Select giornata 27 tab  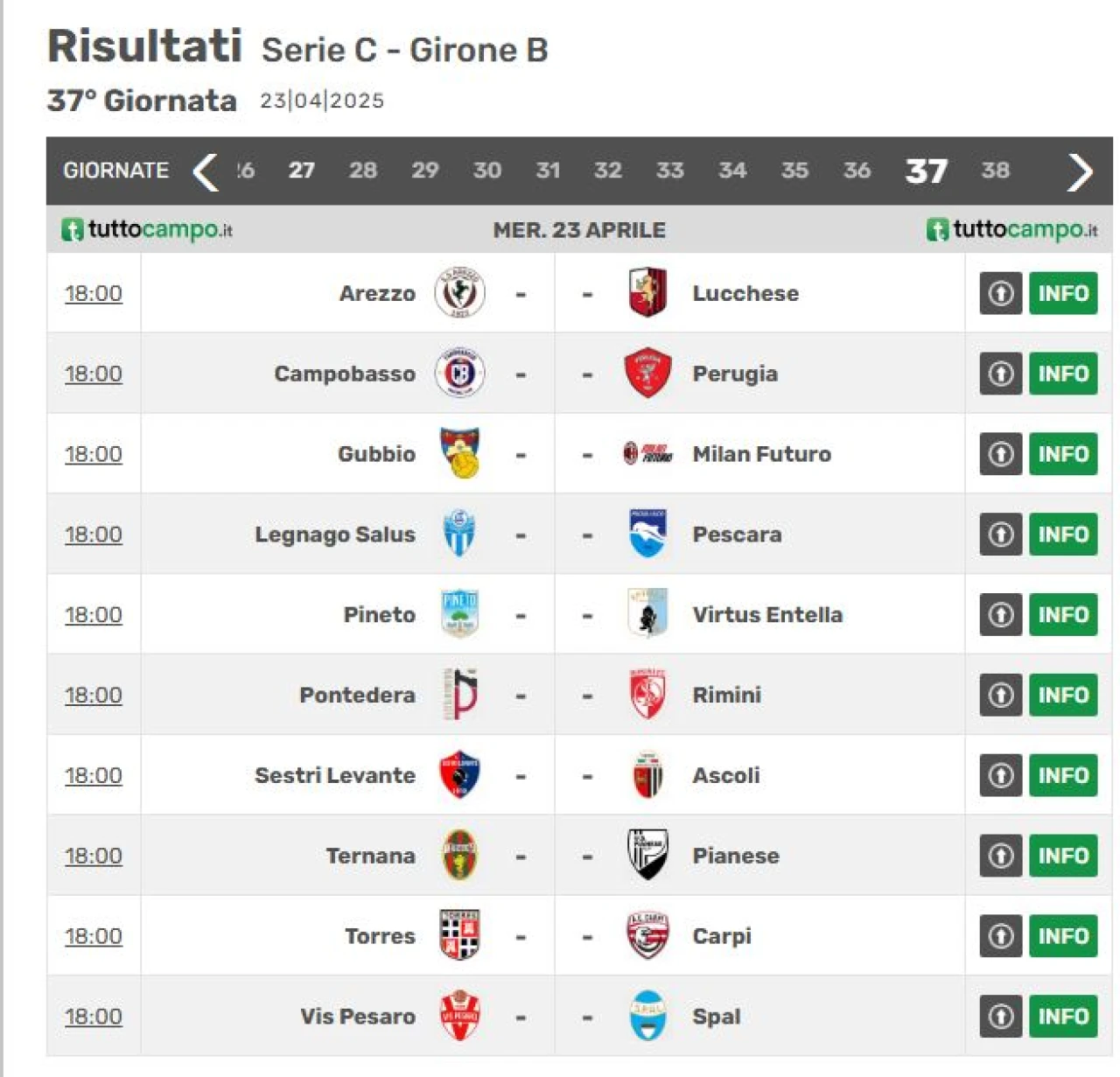[x=302, y=170]
